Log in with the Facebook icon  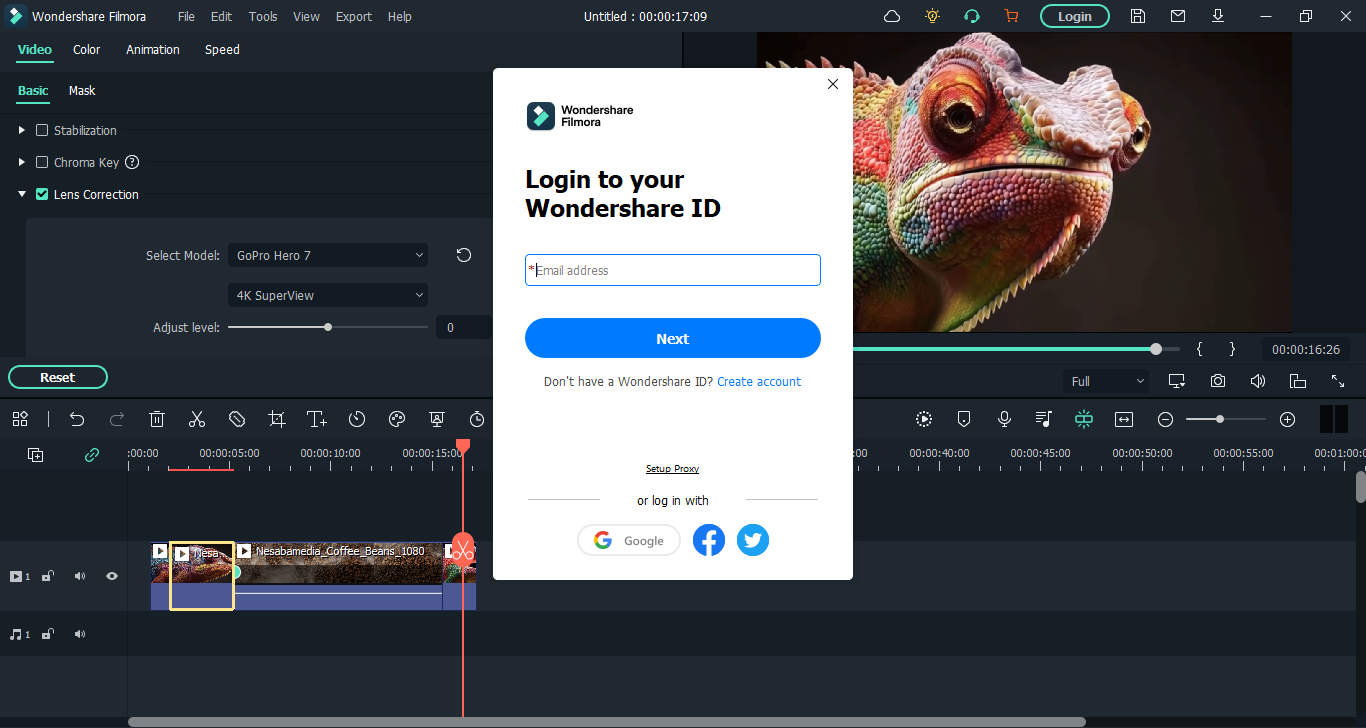tap(709, 541)
